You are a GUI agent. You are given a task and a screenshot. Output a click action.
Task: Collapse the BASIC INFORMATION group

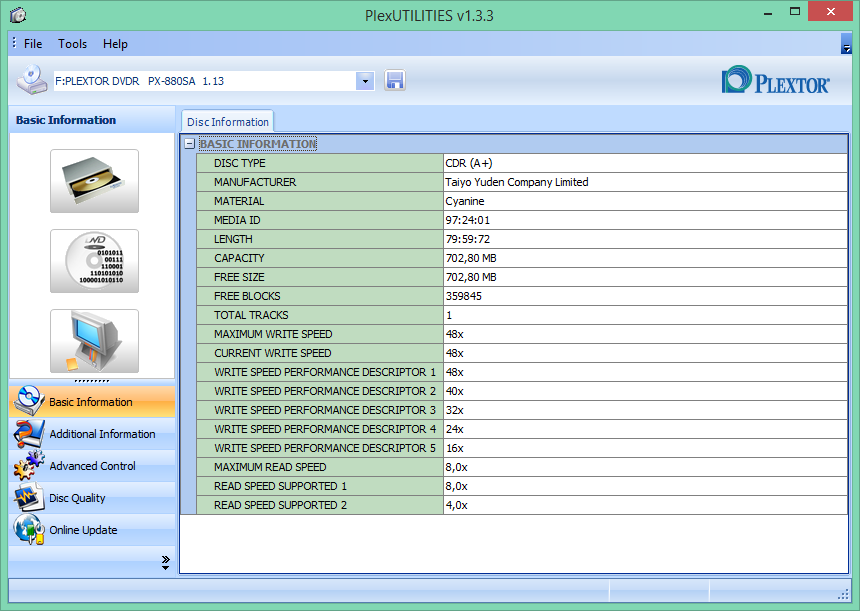(190, 144)
